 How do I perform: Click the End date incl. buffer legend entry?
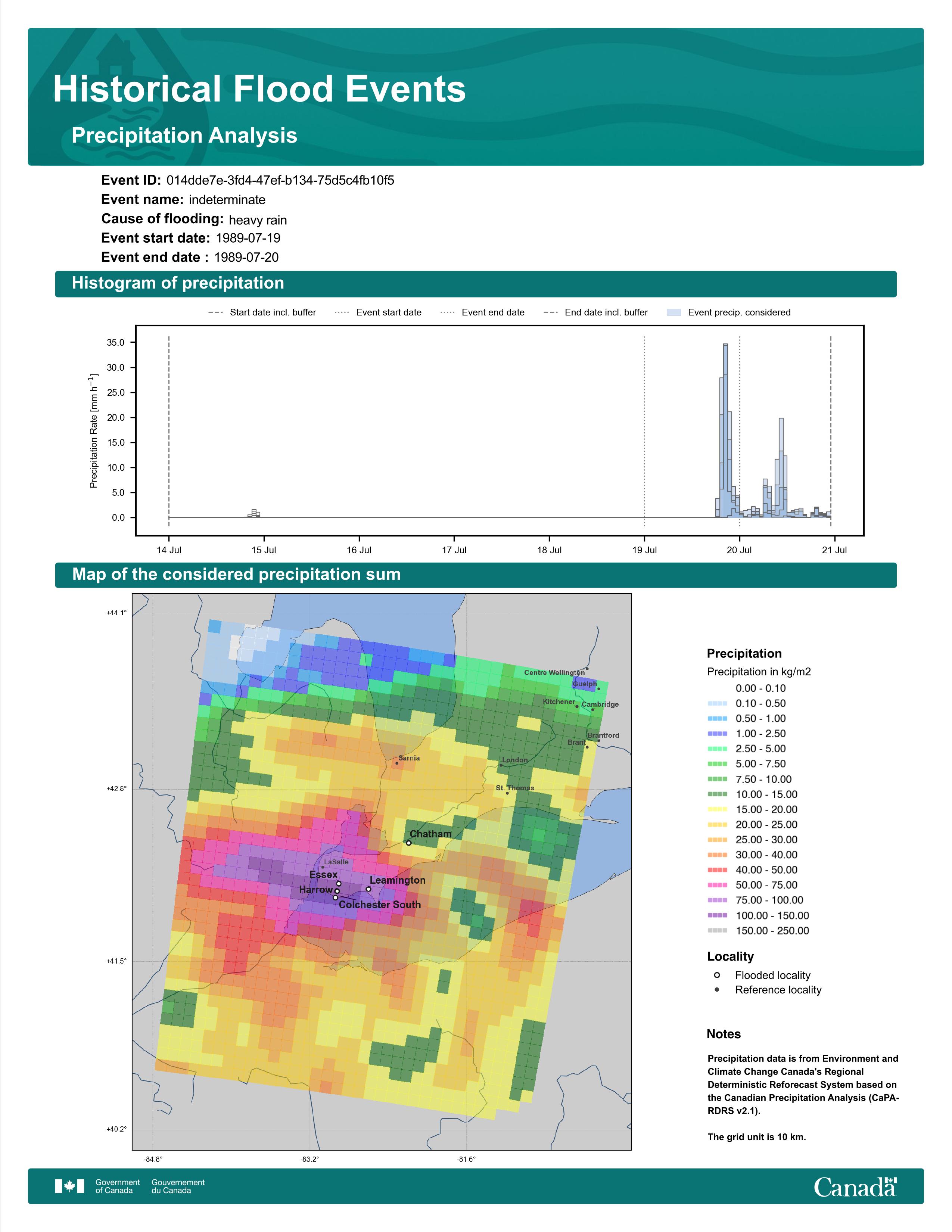coord(595,312)
